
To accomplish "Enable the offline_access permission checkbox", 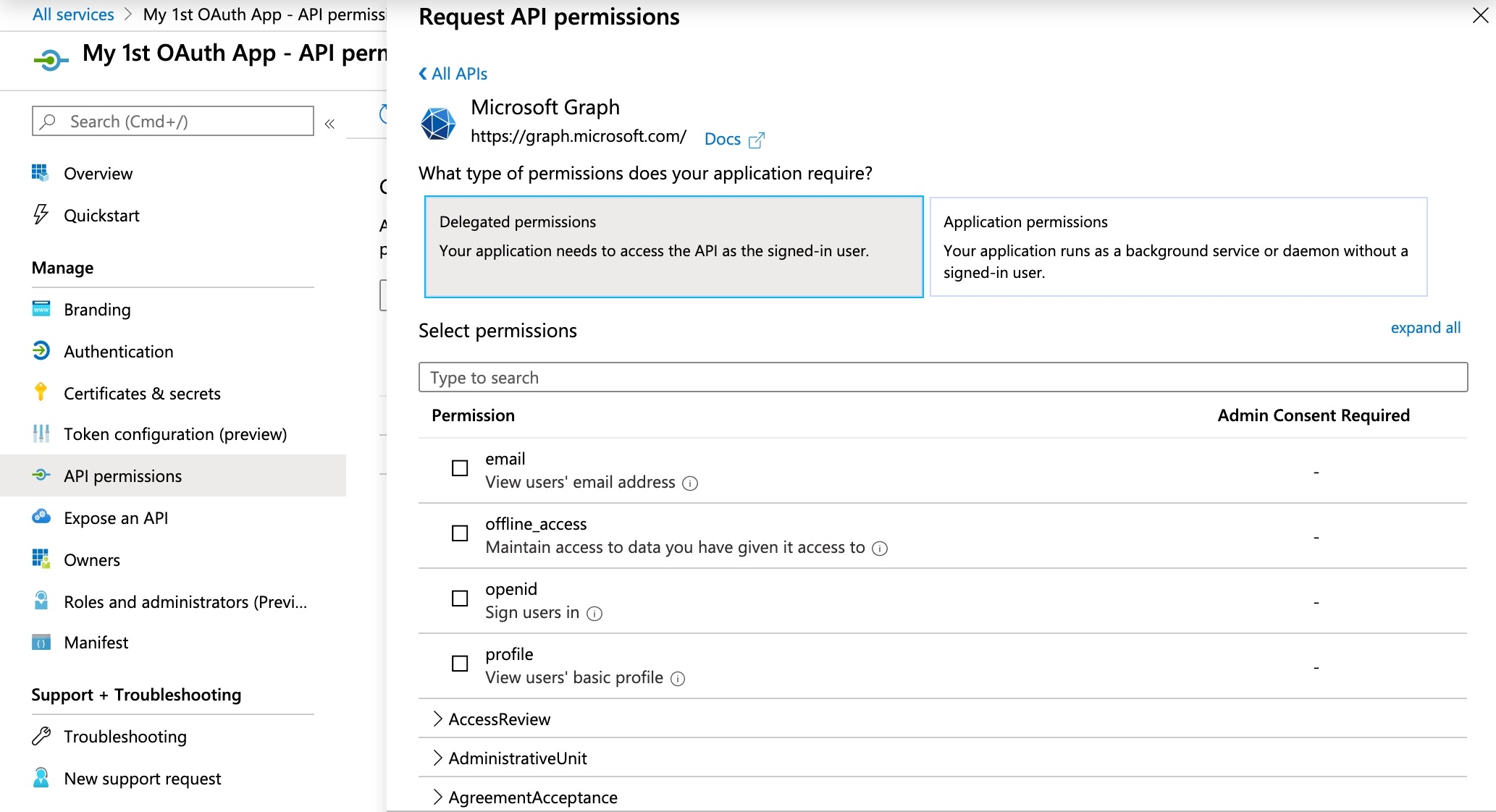I will pos(460,533).
